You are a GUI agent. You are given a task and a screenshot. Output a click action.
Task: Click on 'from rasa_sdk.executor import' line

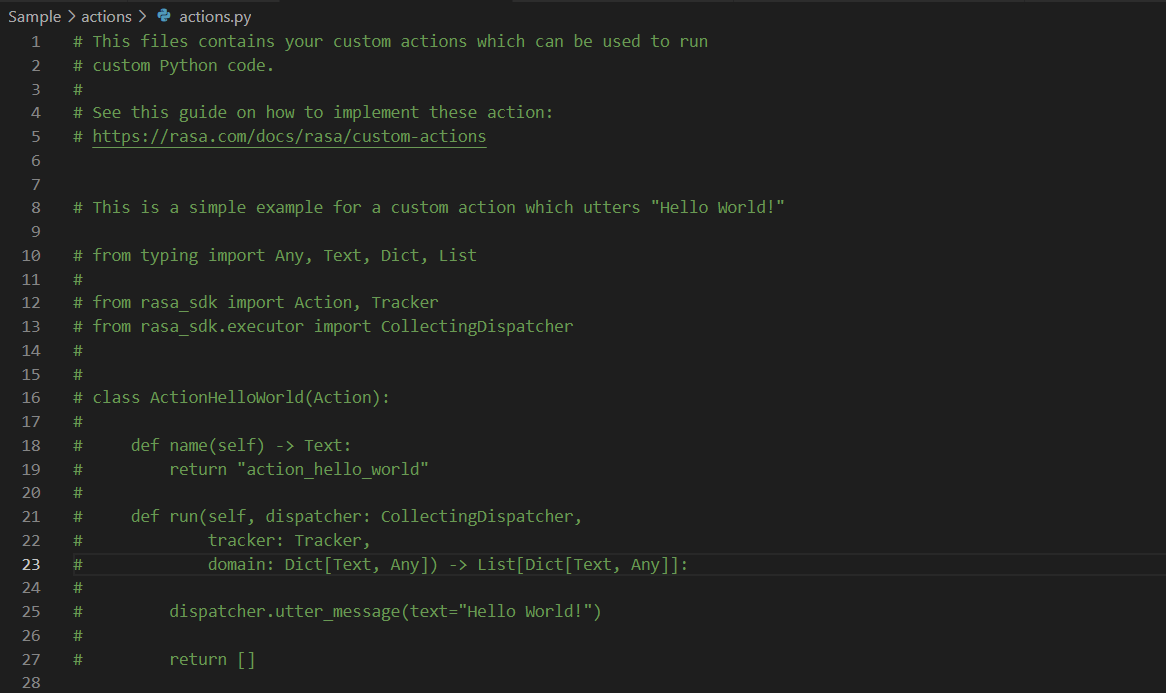click(x=323, y=326)
